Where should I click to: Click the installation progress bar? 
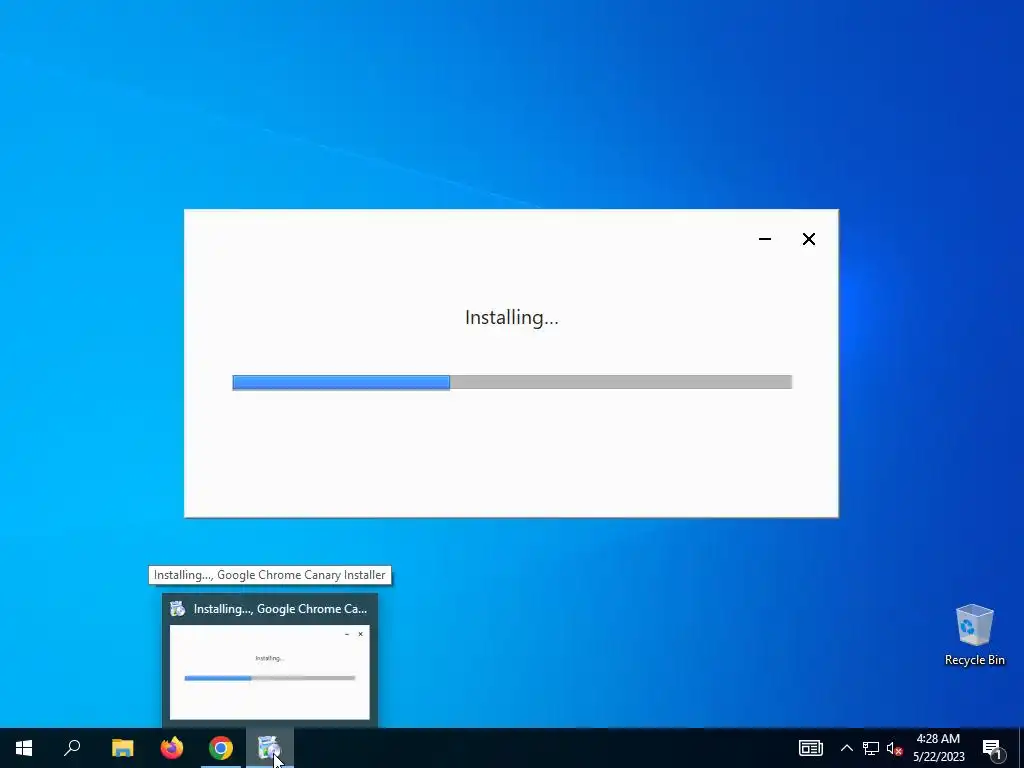coord(512,383)
